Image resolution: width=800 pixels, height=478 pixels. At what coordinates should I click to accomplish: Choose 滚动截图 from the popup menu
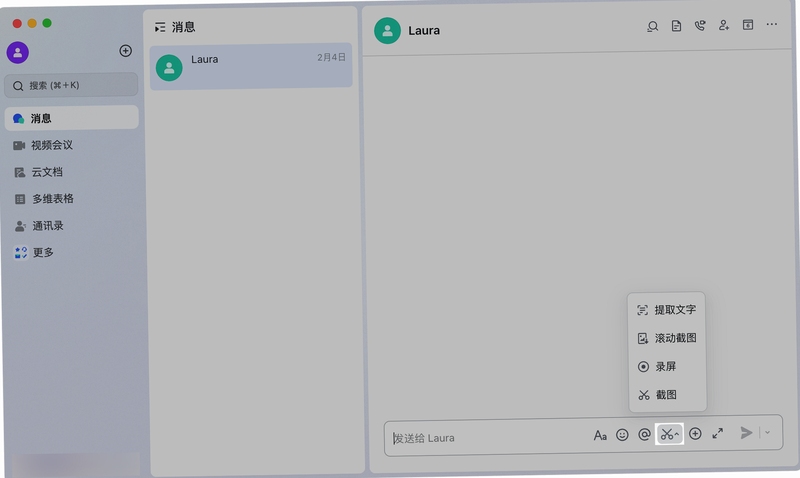click(667, 338)
